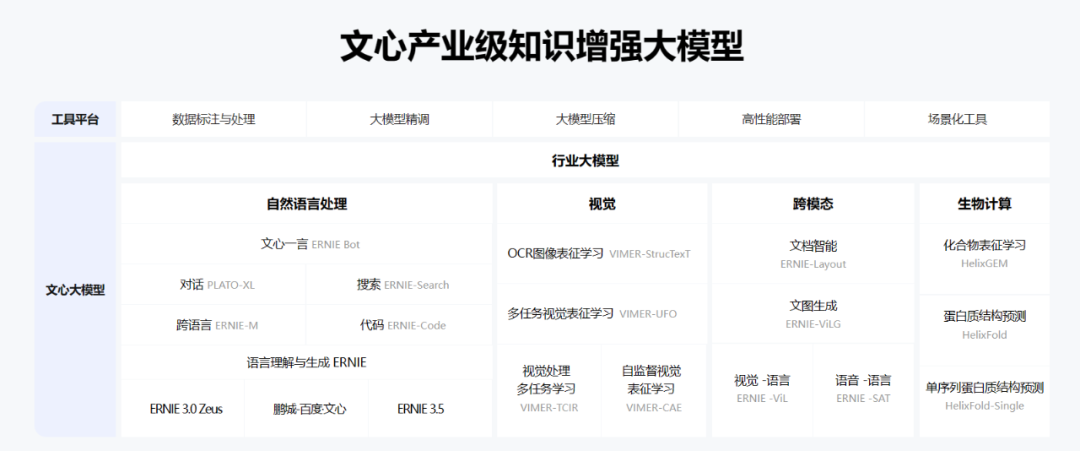The height and width of the screenshot is (451, 1080).
Task: Select the 对话 PLATO-XL cell
Action: tap(216, 285)
